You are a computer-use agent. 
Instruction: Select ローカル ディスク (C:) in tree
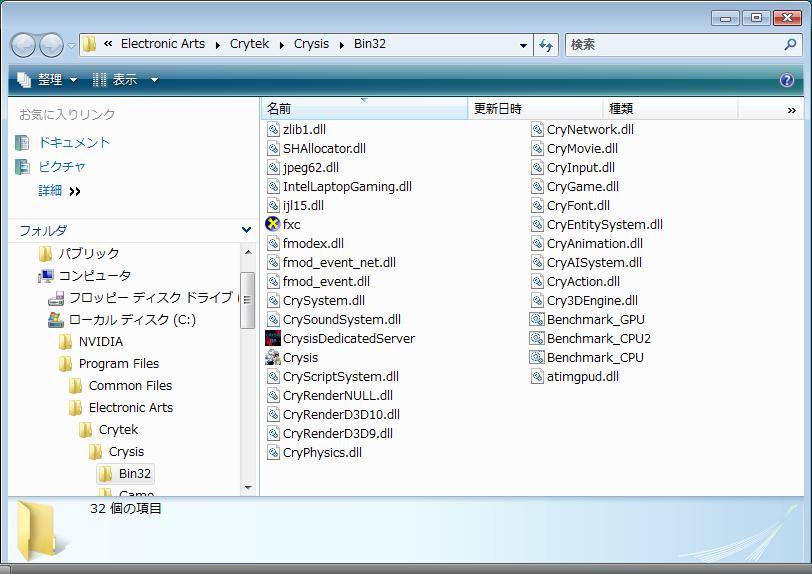[132, 320]
